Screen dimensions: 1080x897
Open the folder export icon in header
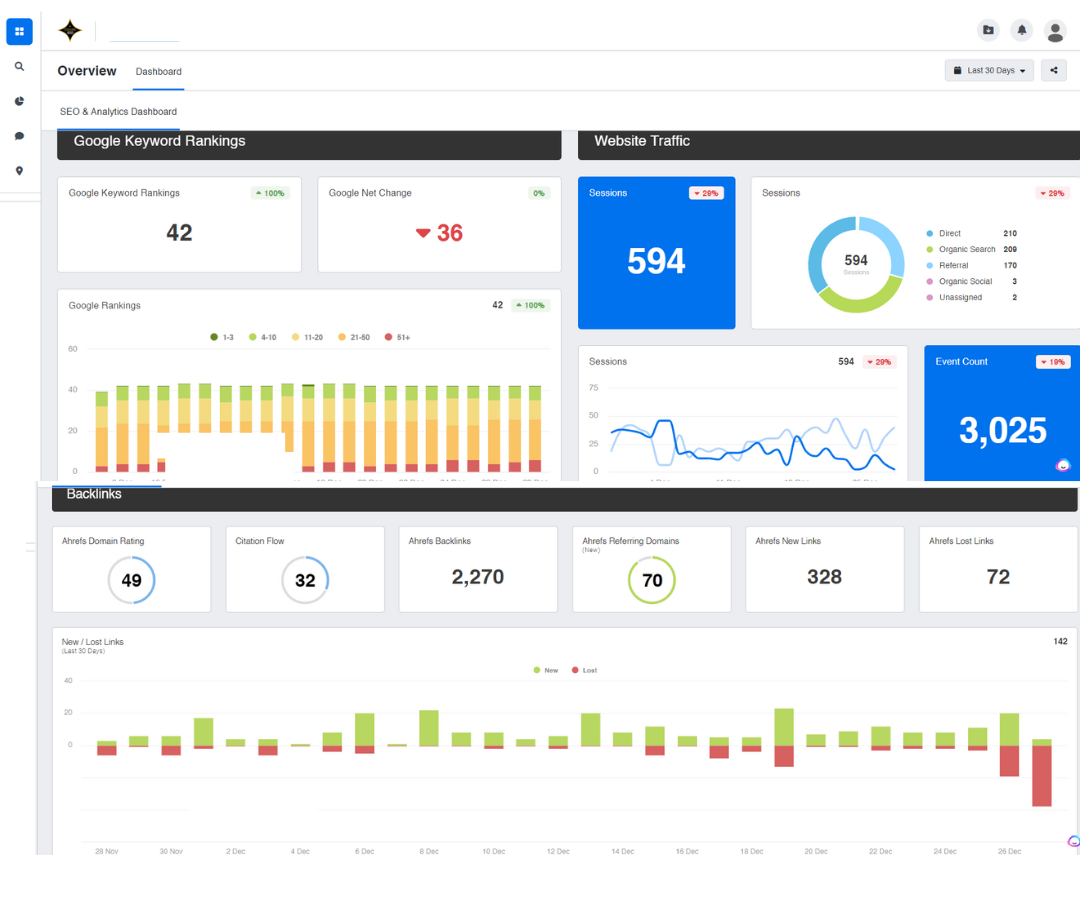pos(988,30)
